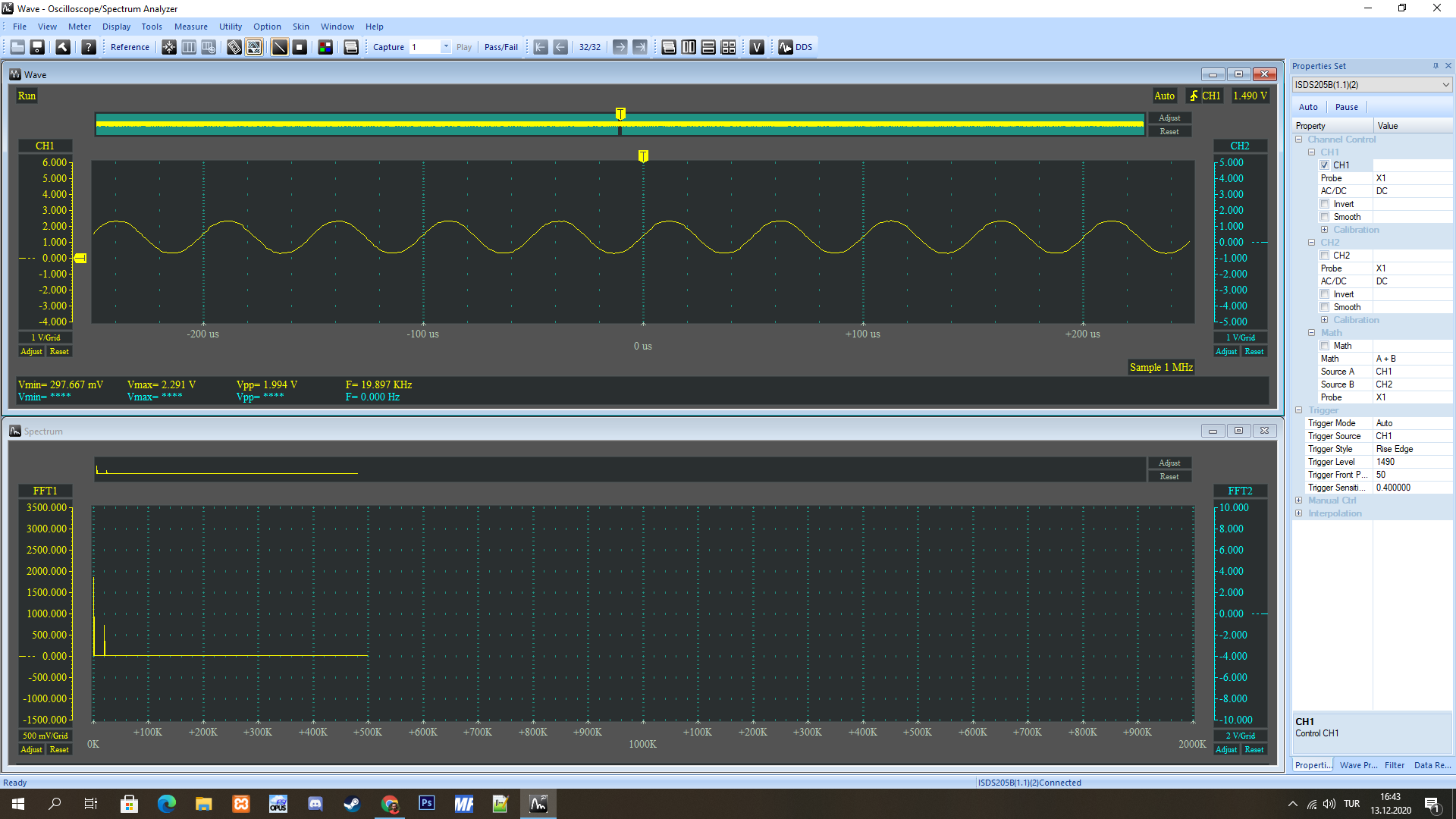Enable the Smooth checkbox under CH2
The width and height of the screenshot is (1456, 819).
(1325, 307)
